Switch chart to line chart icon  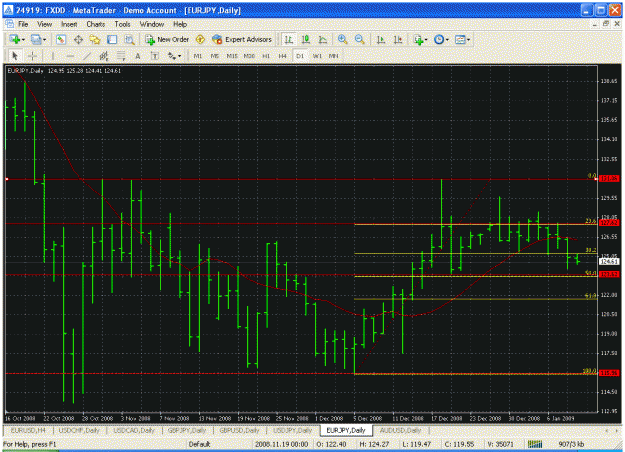pyautogui.click(x=323, y=39)
